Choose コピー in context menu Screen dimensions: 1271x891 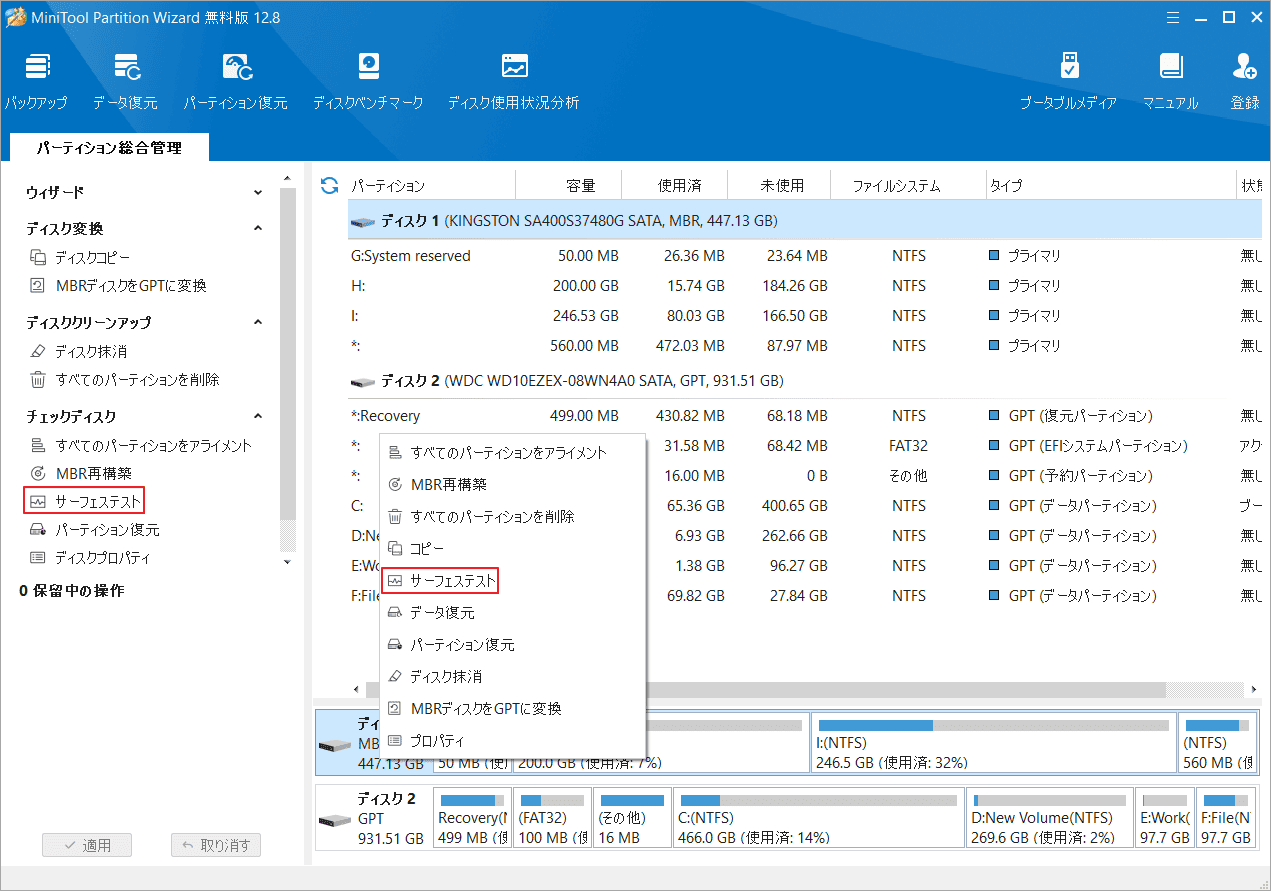(512, 549)
